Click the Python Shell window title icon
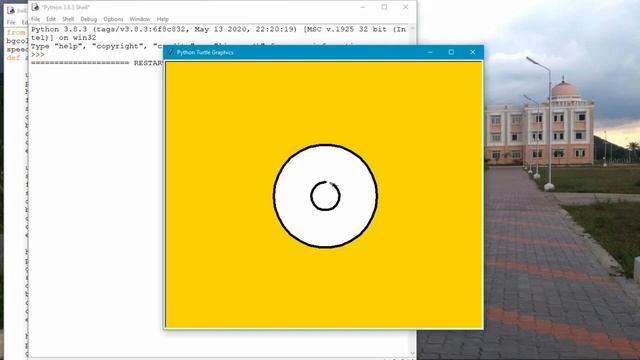640x360 pixels. (x=36, y=7)
